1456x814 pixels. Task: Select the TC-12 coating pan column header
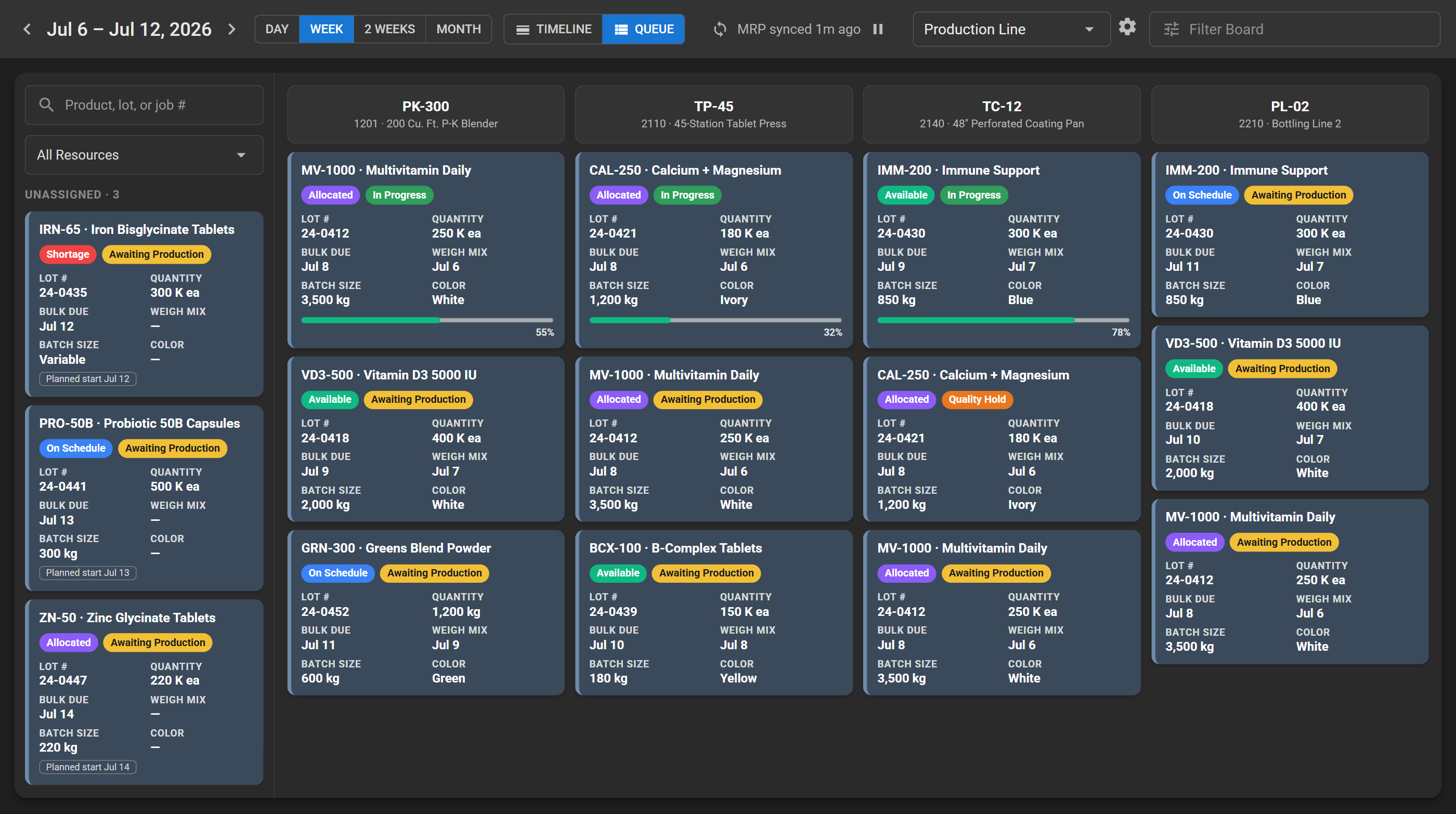(x=1002, y=114)
